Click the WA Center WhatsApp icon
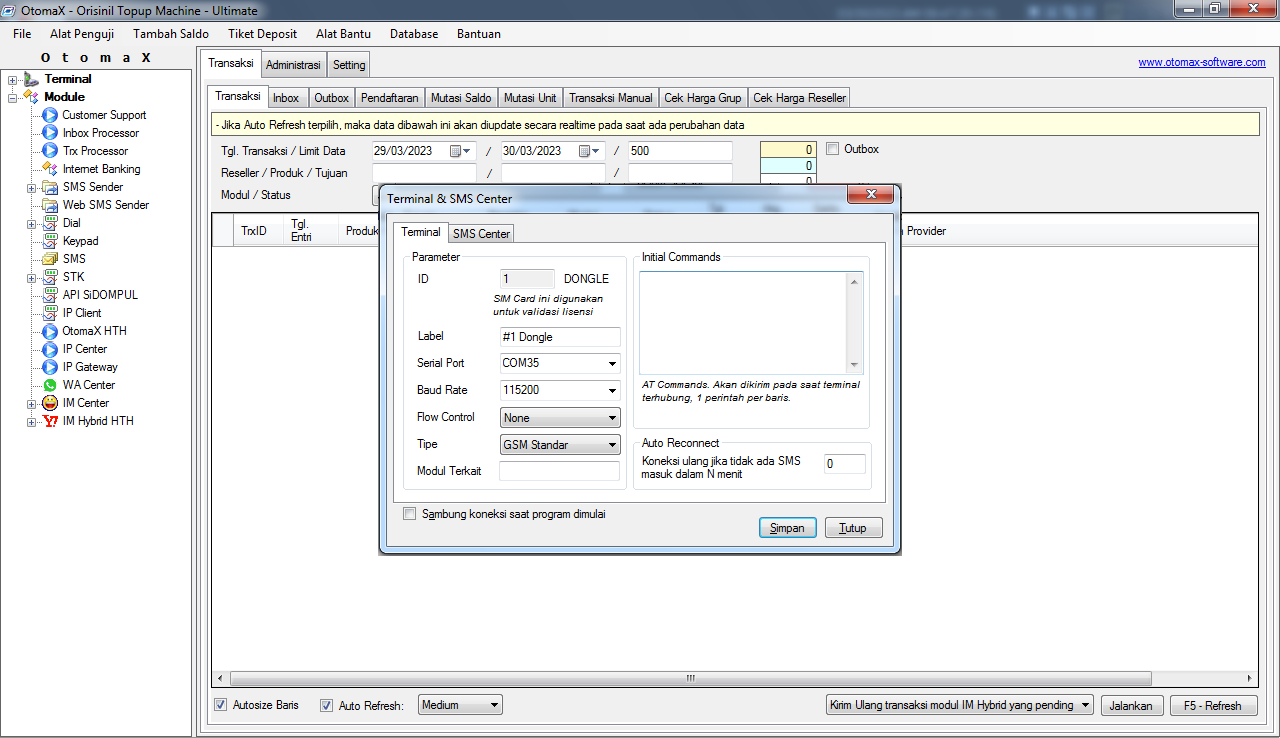 [x=49, y=385]
